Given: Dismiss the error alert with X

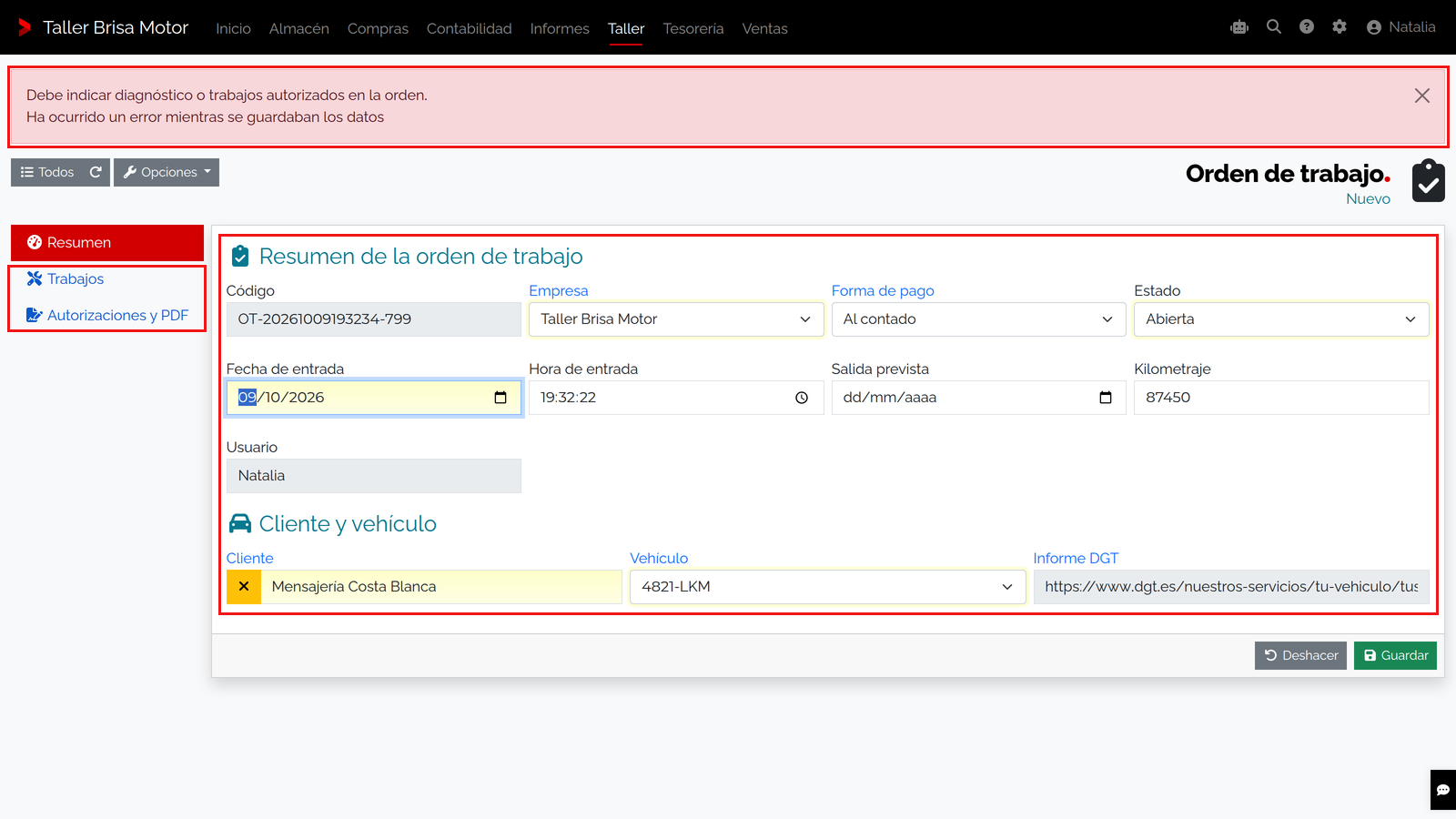Looking at the screenshot, I should click(1422, 96).
